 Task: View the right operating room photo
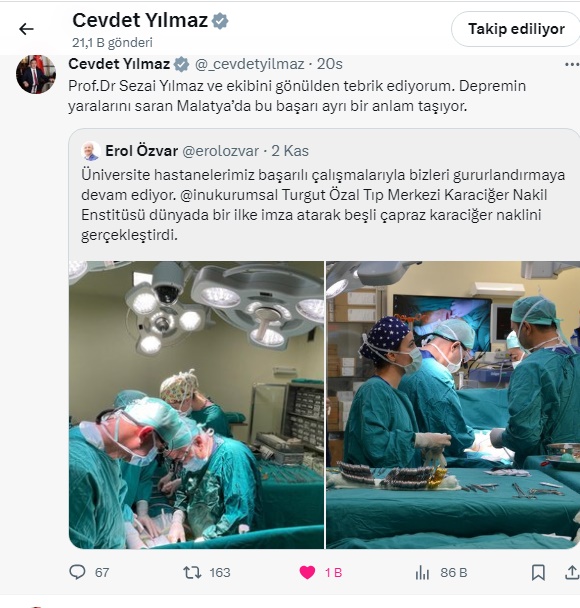click(x=453, y=404)
